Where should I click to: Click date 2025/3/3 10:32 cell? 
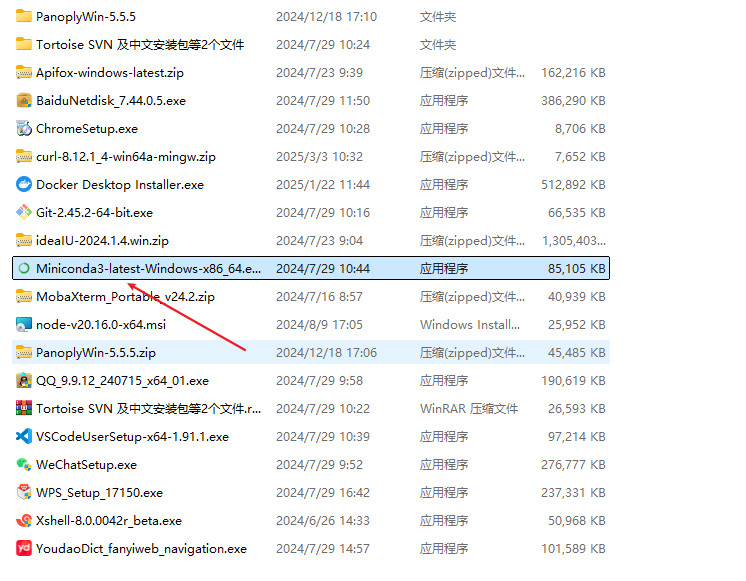(x=319, y=157)
